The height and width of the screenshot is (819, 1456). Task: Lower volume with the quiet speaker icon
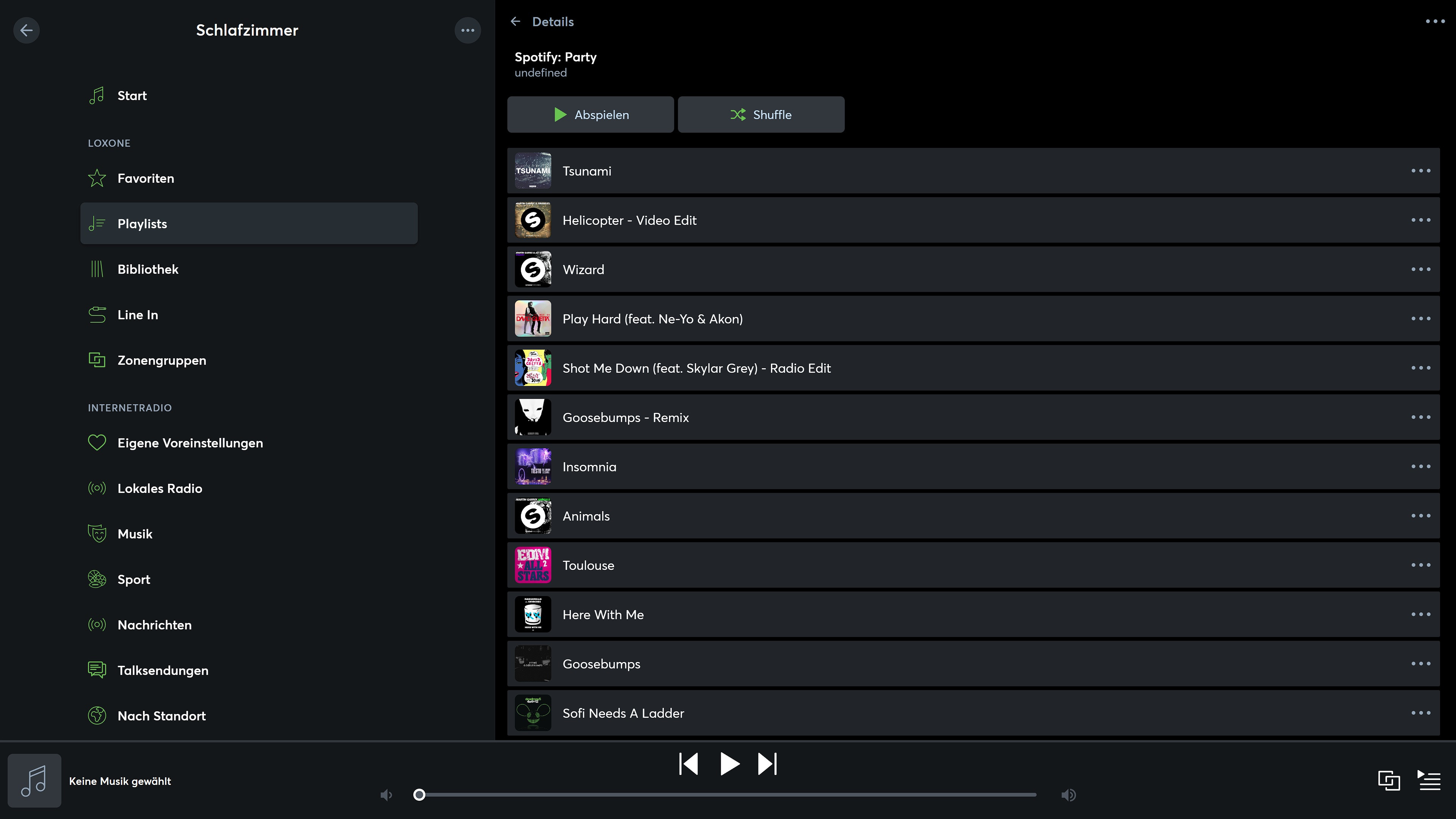(386, 795)
